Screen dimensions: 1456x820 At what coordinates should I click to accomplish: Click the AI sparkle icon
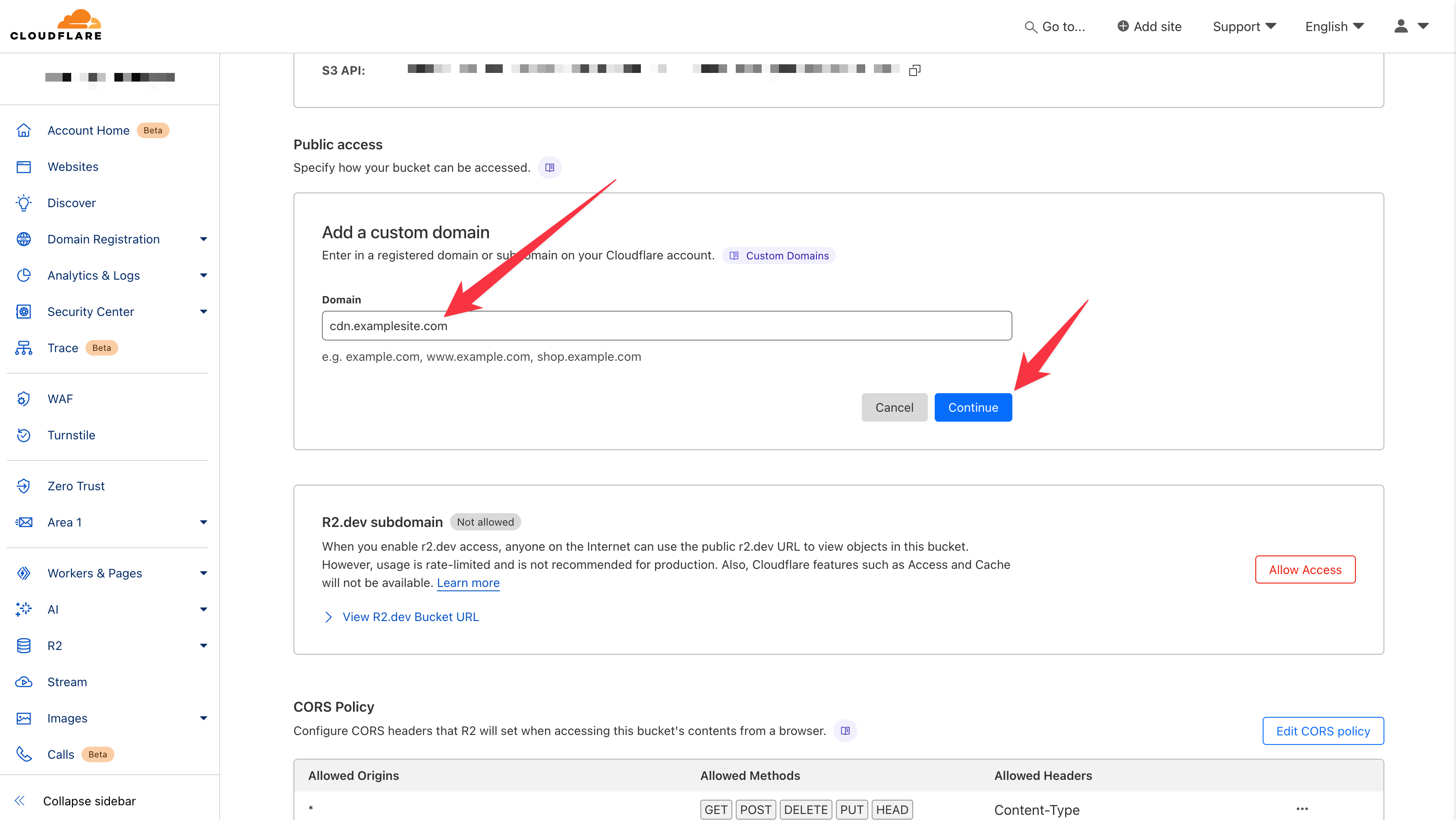24,609
